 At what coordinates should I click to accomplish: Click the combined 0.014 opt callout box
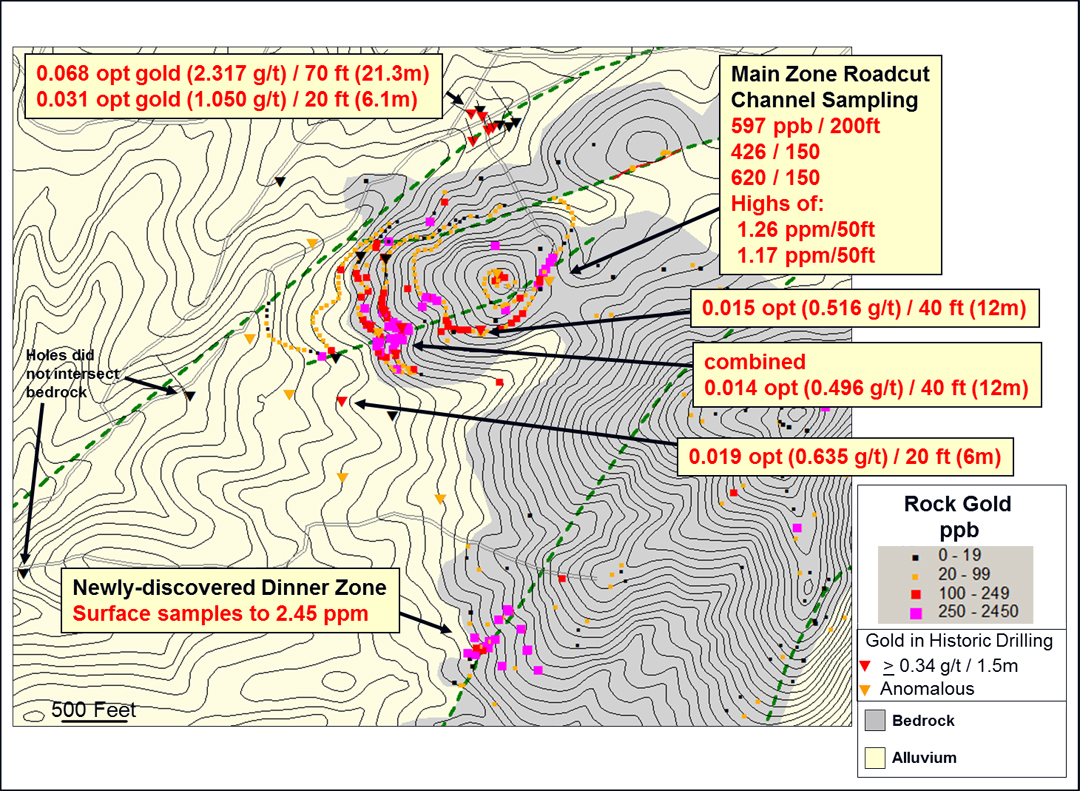tap(865, 375)
